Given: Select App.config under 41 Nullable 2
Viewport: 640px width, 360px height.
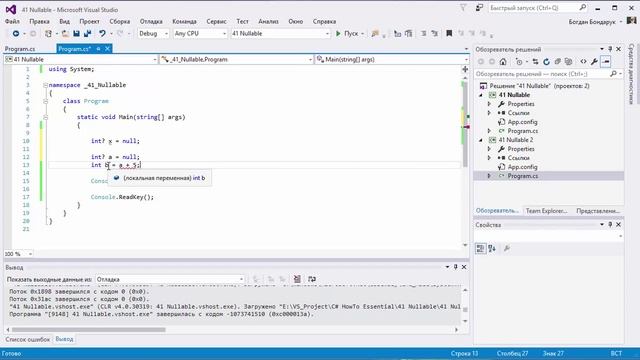Looking at the screenshot, I should tap(522, 167).
